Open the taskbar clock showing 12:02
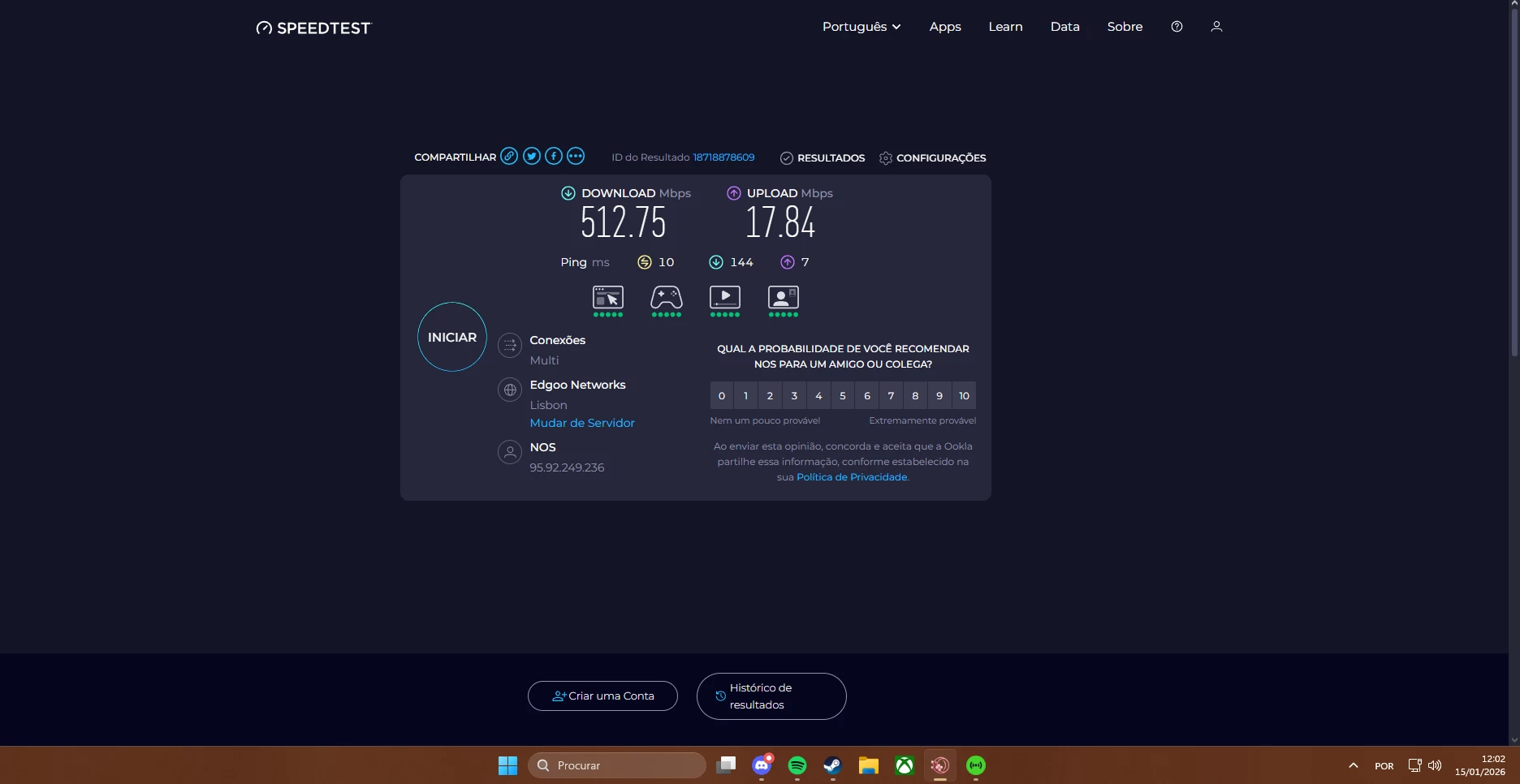The image size is (1520, 784). point(1480,765)
